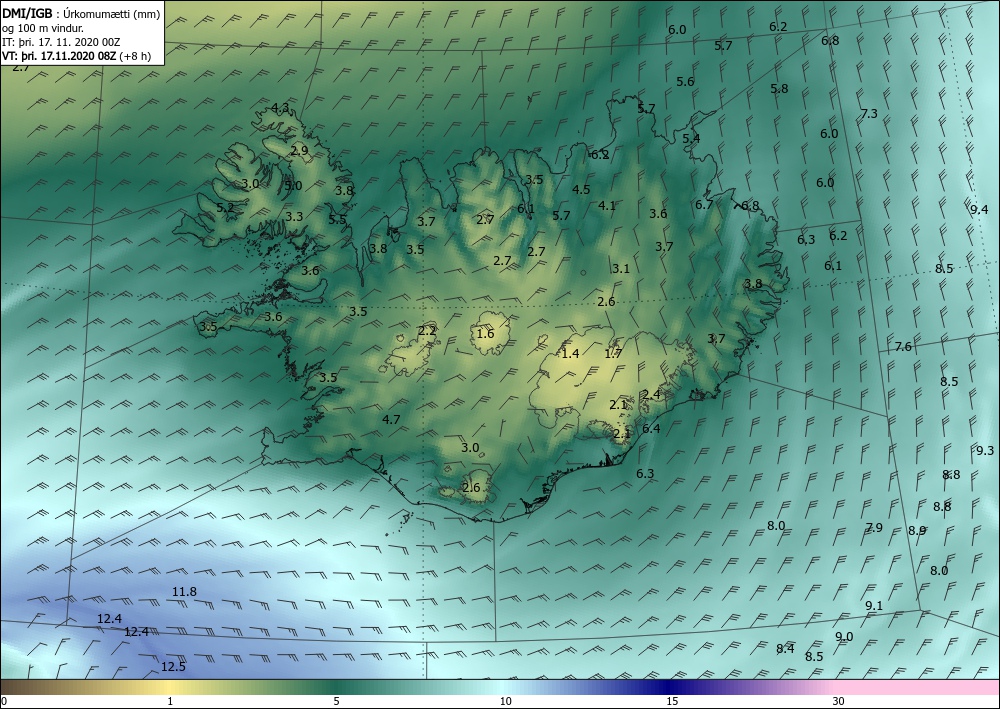Click the yellow section of the color scale above label 1
This screenshot has width=1000, height=709.
[170, 687]
